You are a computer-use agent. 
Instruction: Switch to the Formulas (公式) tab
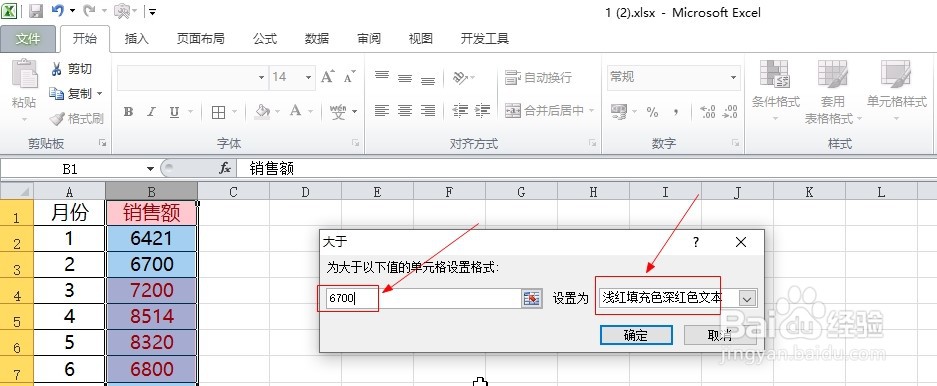(x=264, y=39)
